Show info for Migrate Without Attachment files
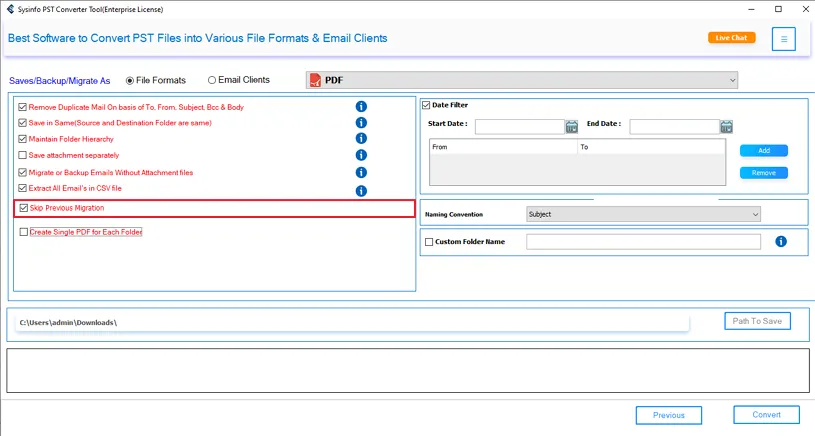Screen dimensions: 815x436 pos(361,172)
